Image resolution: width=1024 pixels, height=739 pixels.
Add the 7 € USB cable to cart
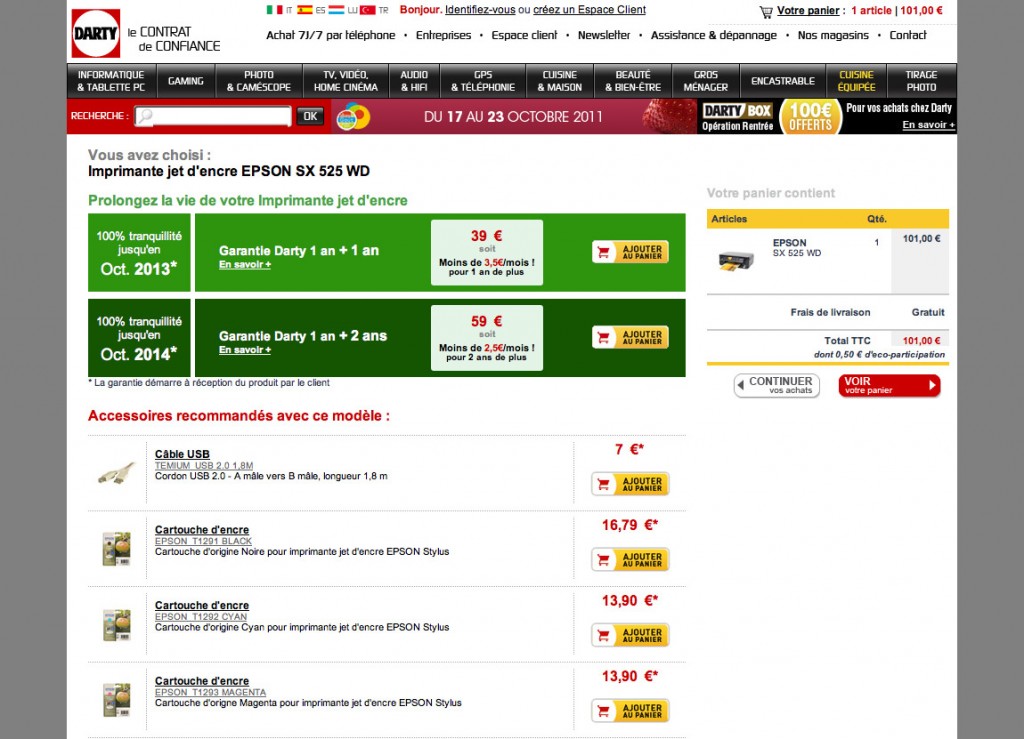(630, 484)
